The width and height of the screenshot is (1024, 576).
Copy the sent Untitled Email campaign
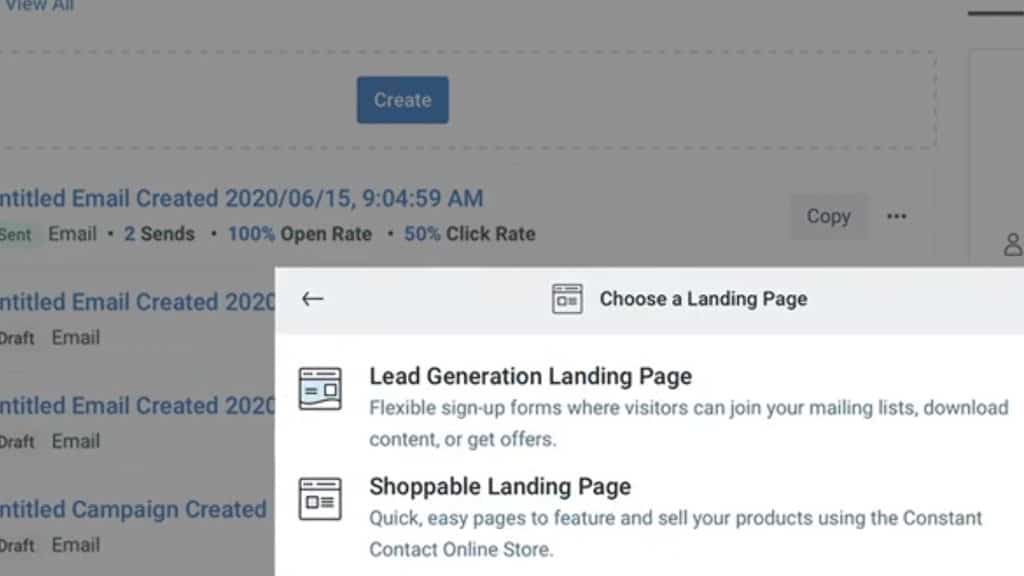828,216
